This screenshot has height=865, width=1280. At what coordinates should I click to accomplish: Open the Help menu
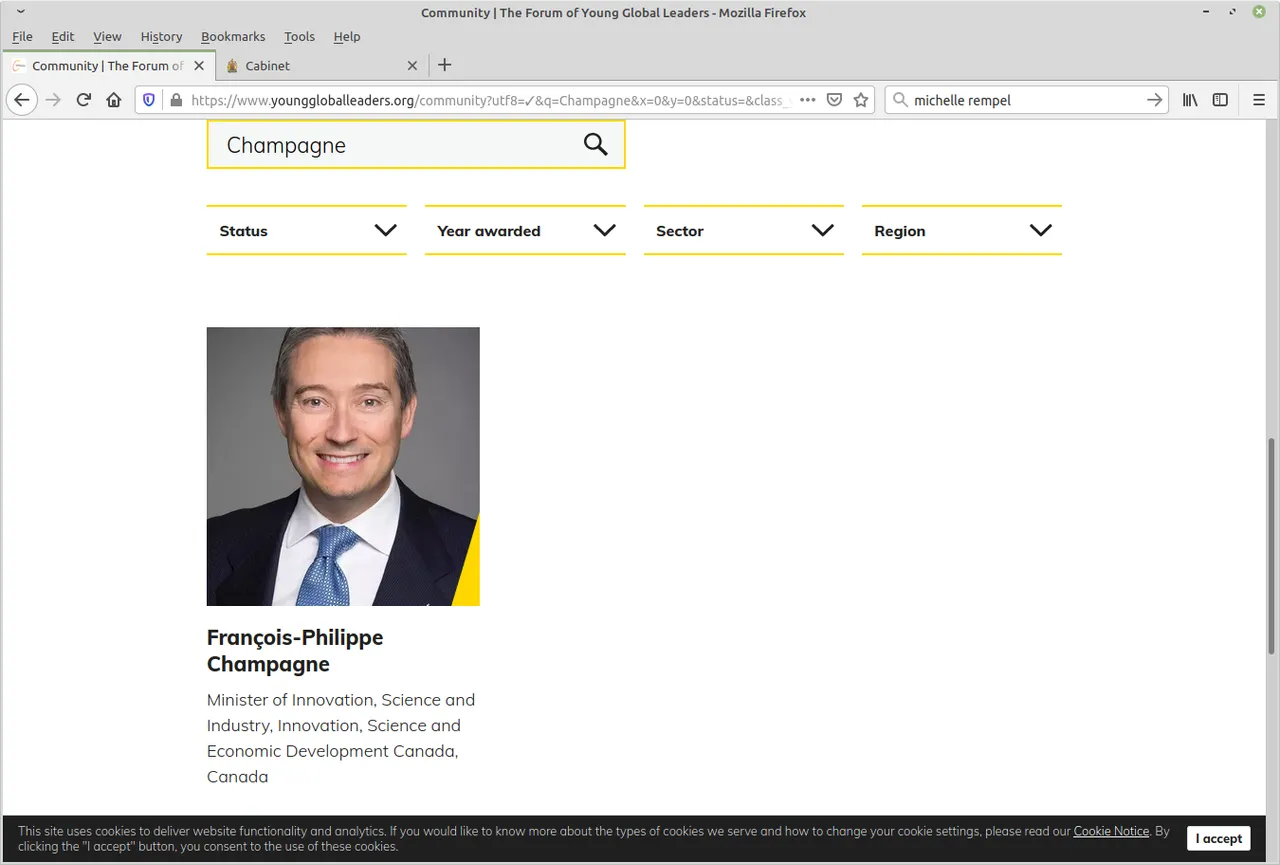coord(347,36)
